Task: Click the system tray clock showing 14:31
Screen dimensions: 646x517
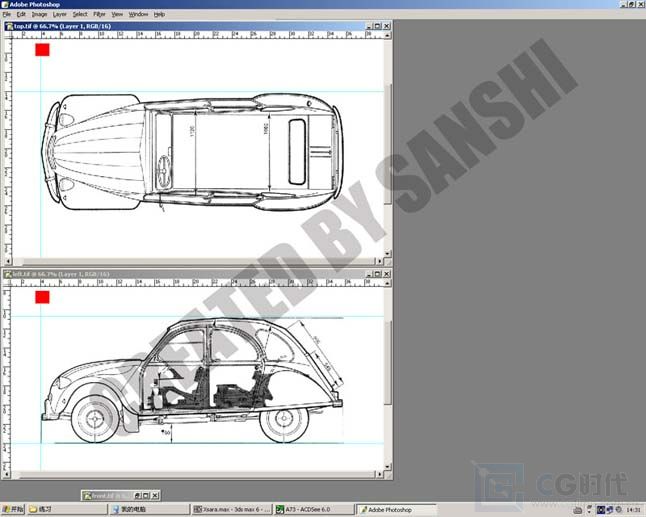Action: [633, 510]
